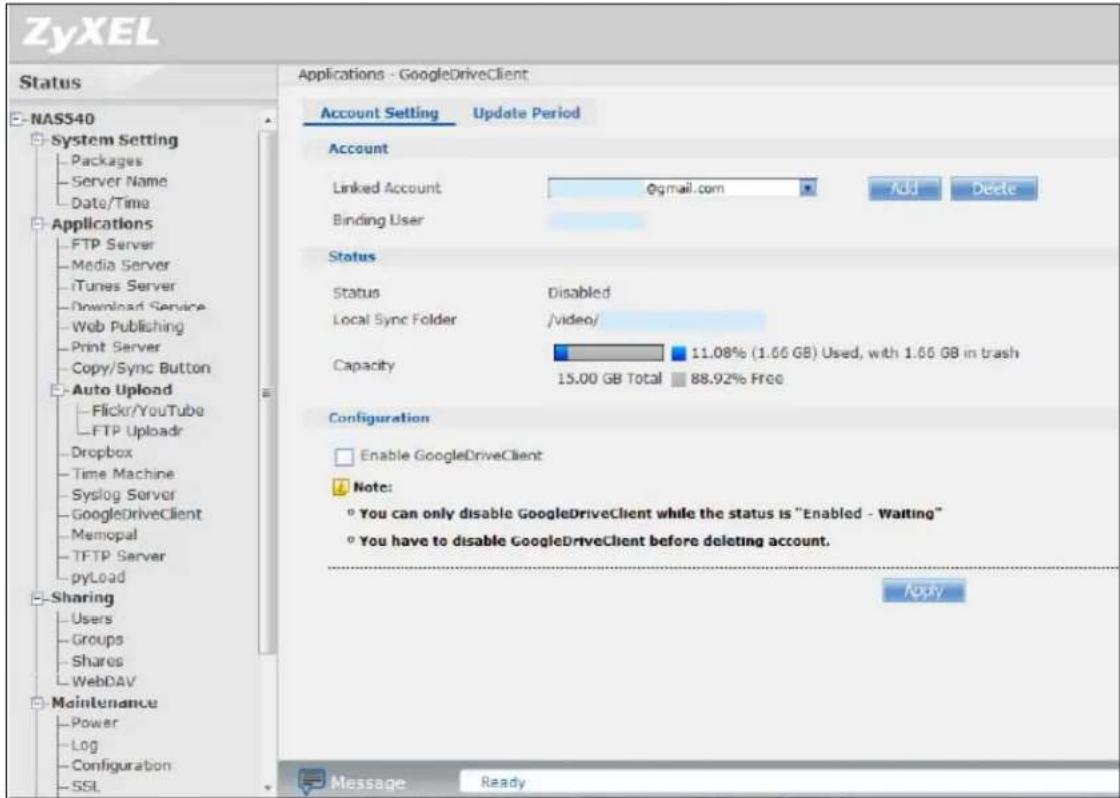Click the Ready message field
1120x798 pixels.
(789, 782)
